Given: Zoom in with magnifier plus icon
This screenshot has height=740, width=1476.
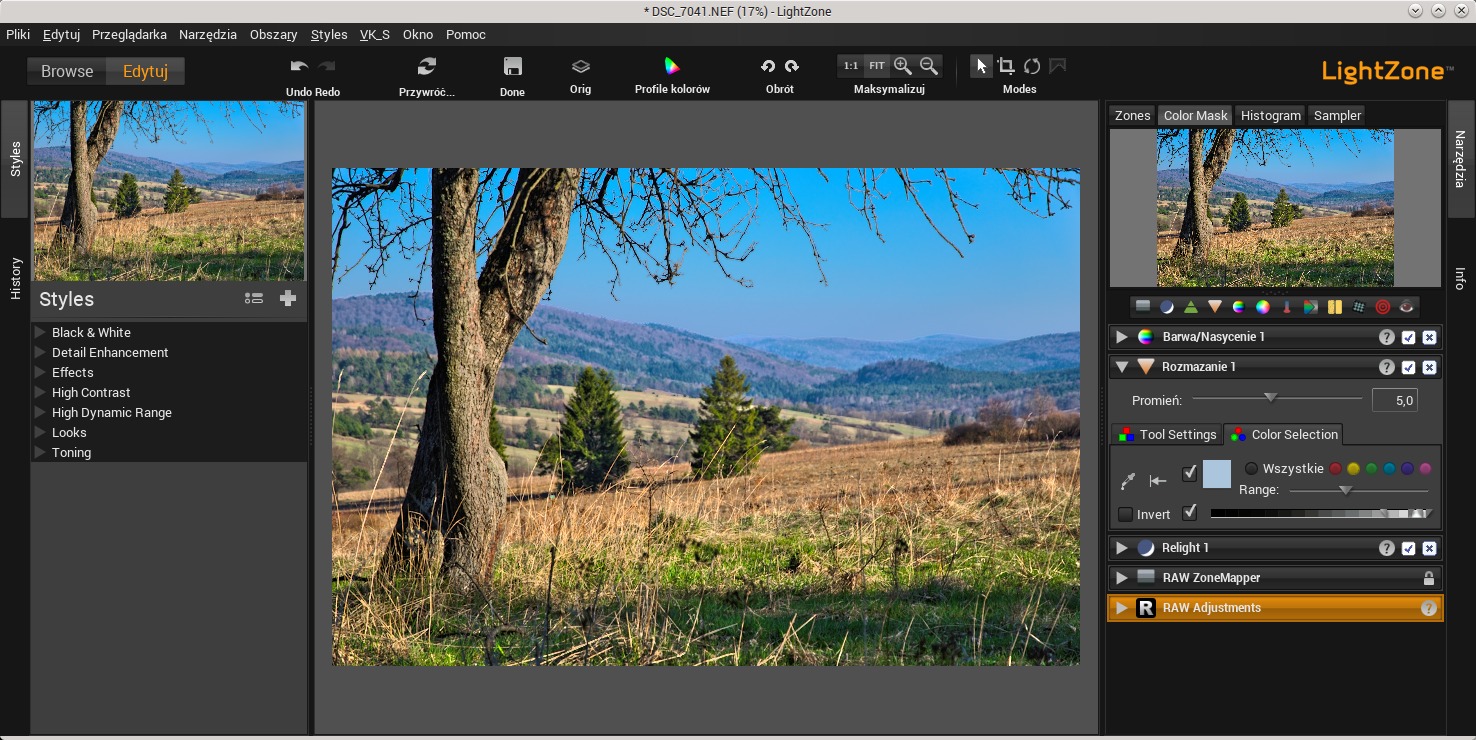Looking at the screenshot, I should click(903, 66).
